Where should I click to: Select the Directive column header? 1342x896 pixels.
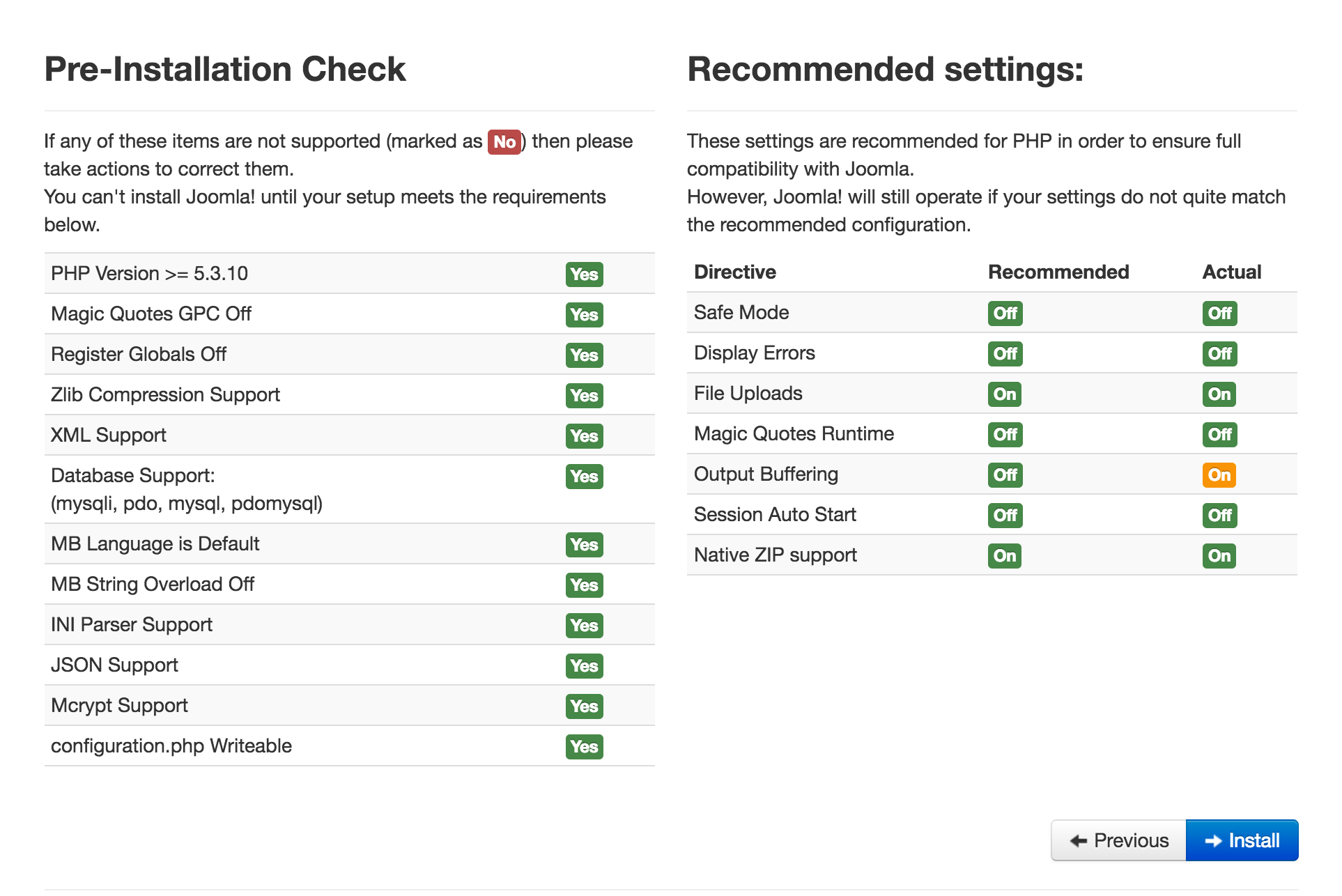tap(734, 272)
